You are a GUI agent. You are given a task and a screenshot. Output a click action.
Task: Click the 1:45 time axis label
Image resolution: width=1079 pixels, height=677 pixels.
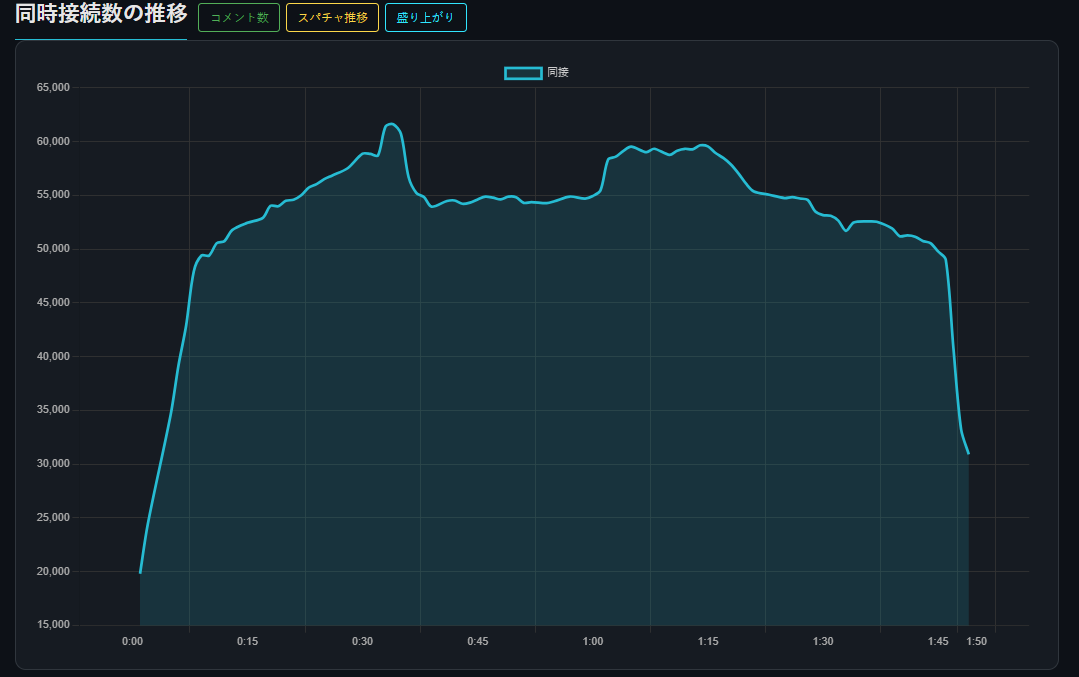click(x=938, y=641)
